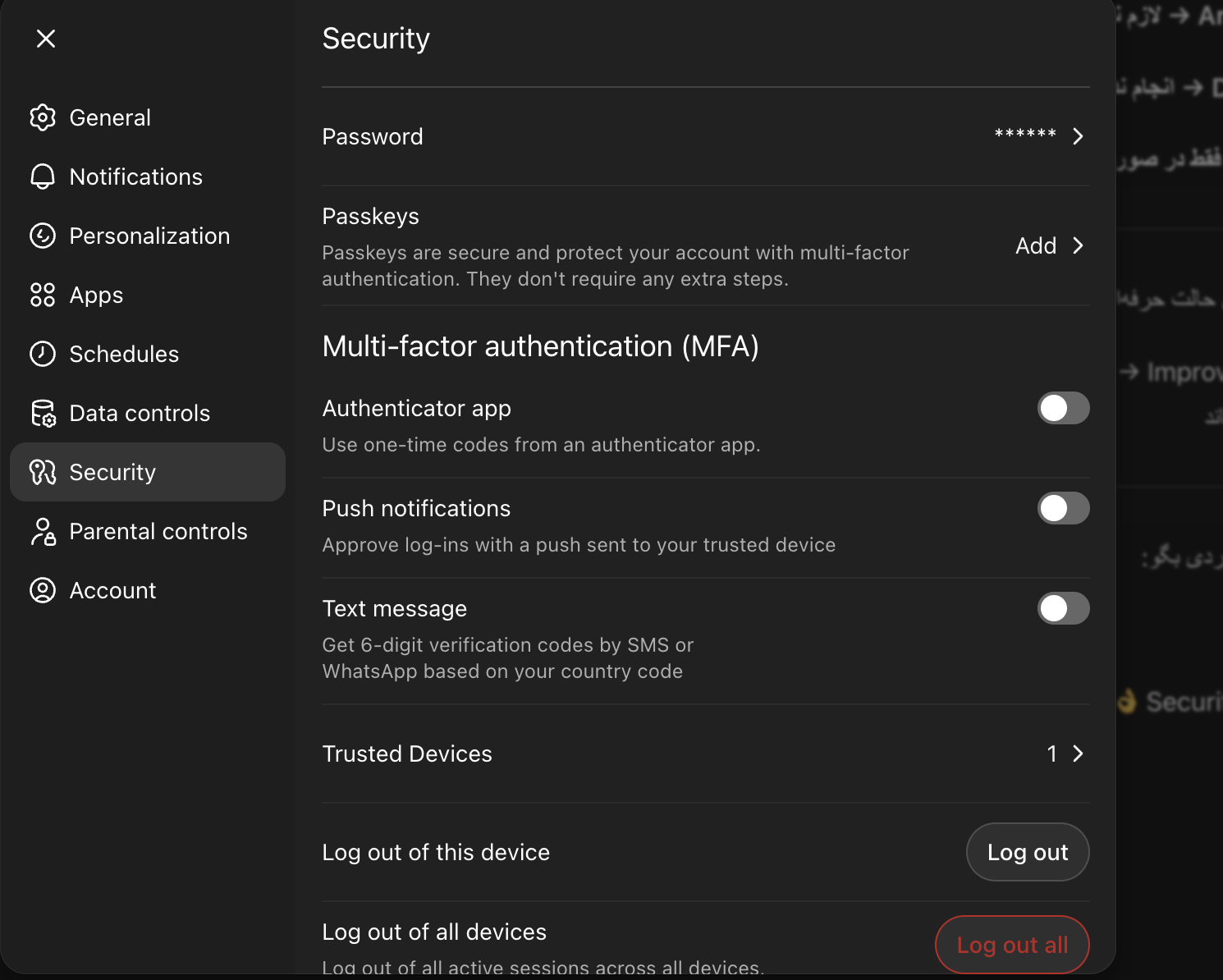Click the Apps grid icon
This screenshot has height=980, width=1223.
click(43, 295)
